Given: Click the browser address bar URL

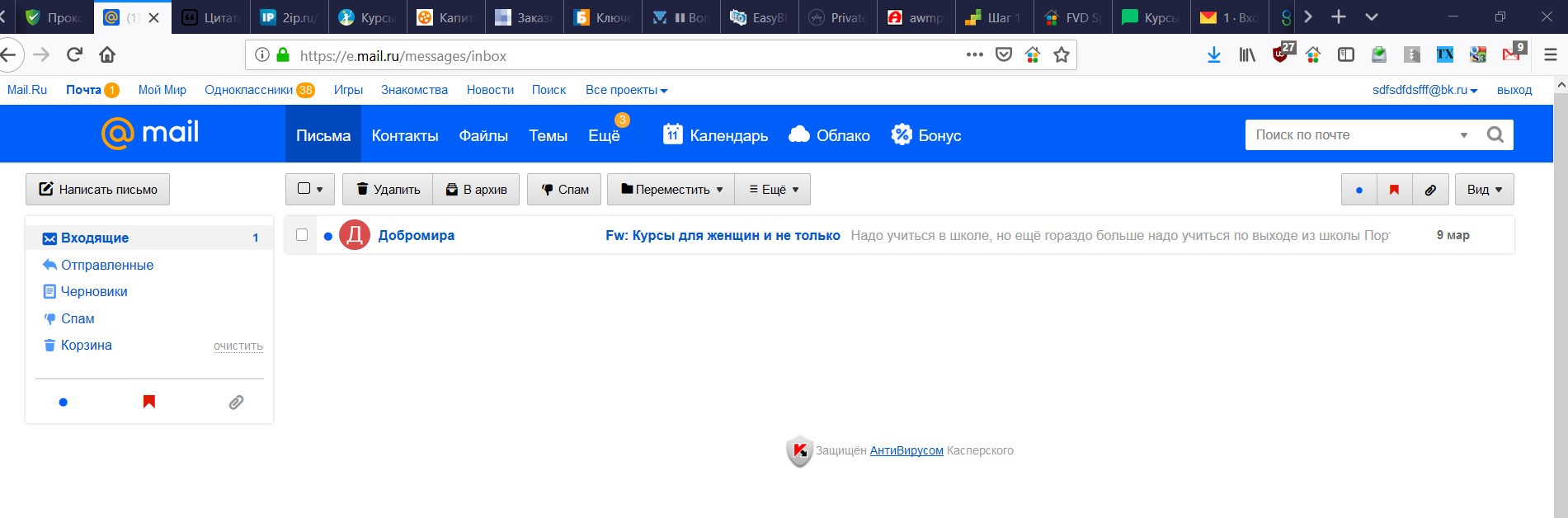Looking at the screenshot, I should coord(403,55).
